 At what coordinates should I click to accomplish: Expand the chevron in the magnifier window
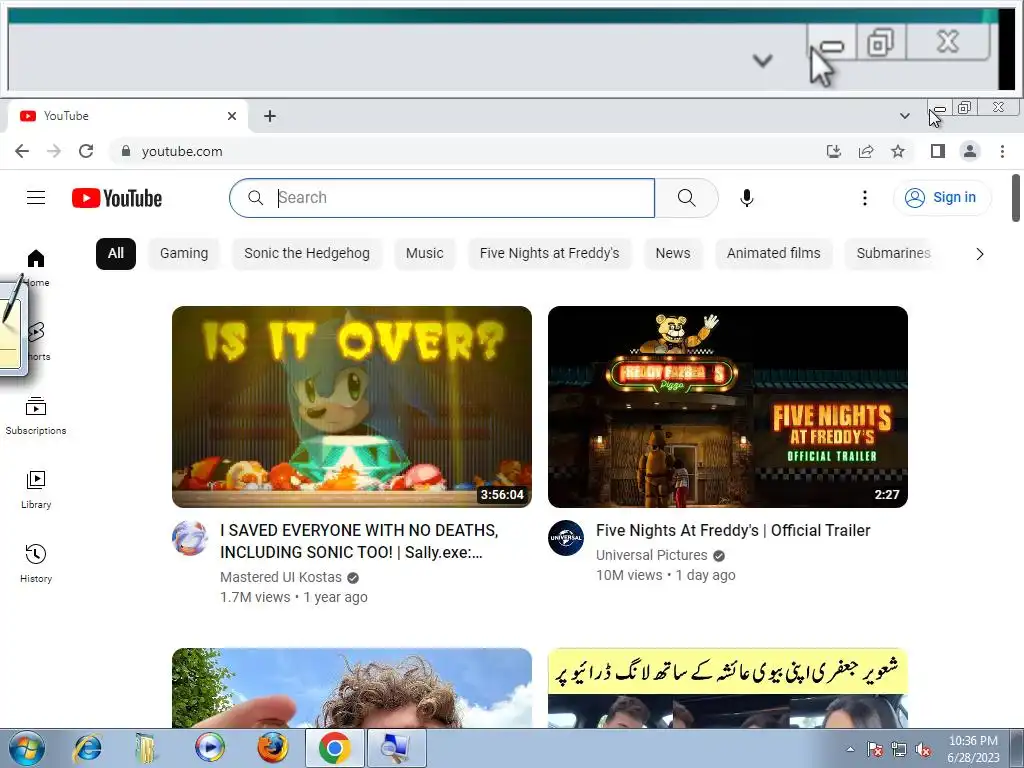point(762,61)
